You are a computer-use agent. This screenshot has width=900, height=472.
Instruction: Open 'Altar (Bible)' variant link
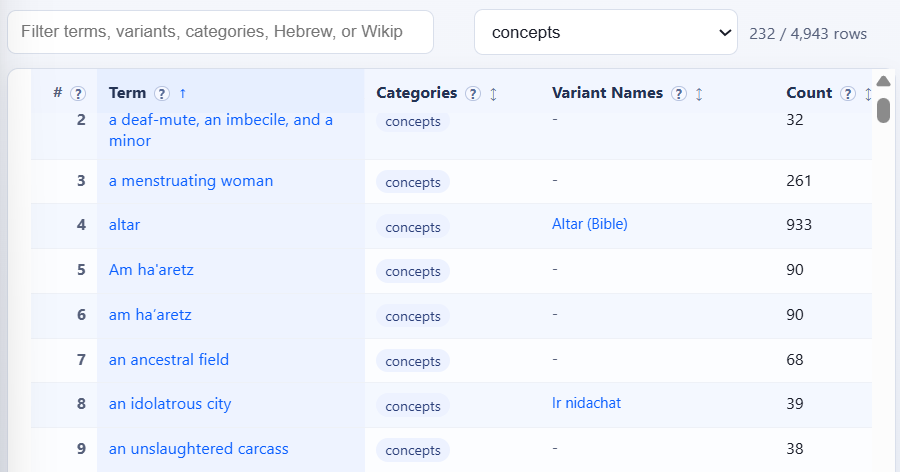(589, 224)
